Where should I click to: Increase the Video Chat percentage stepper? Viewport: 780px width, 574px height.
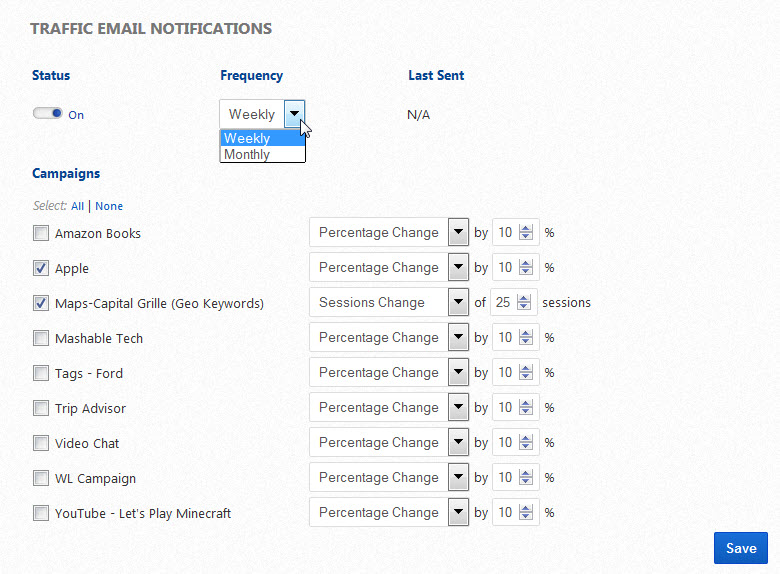coord(525,438)
